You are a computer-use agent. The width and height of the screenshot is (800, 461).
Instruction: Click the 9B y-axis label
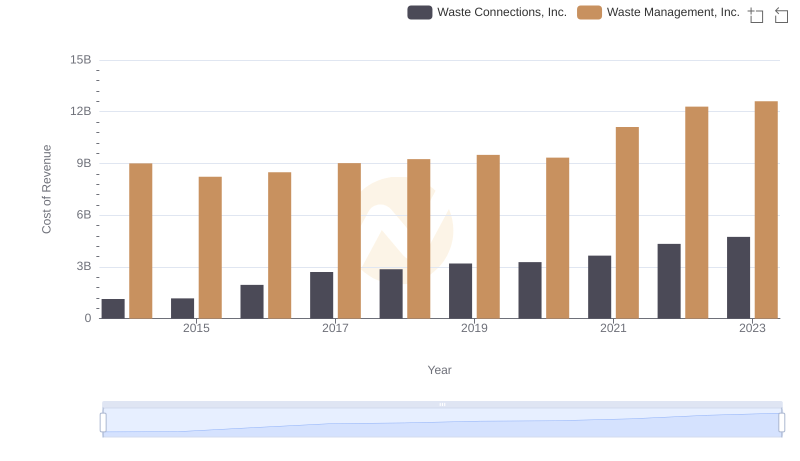click(84, 163)
